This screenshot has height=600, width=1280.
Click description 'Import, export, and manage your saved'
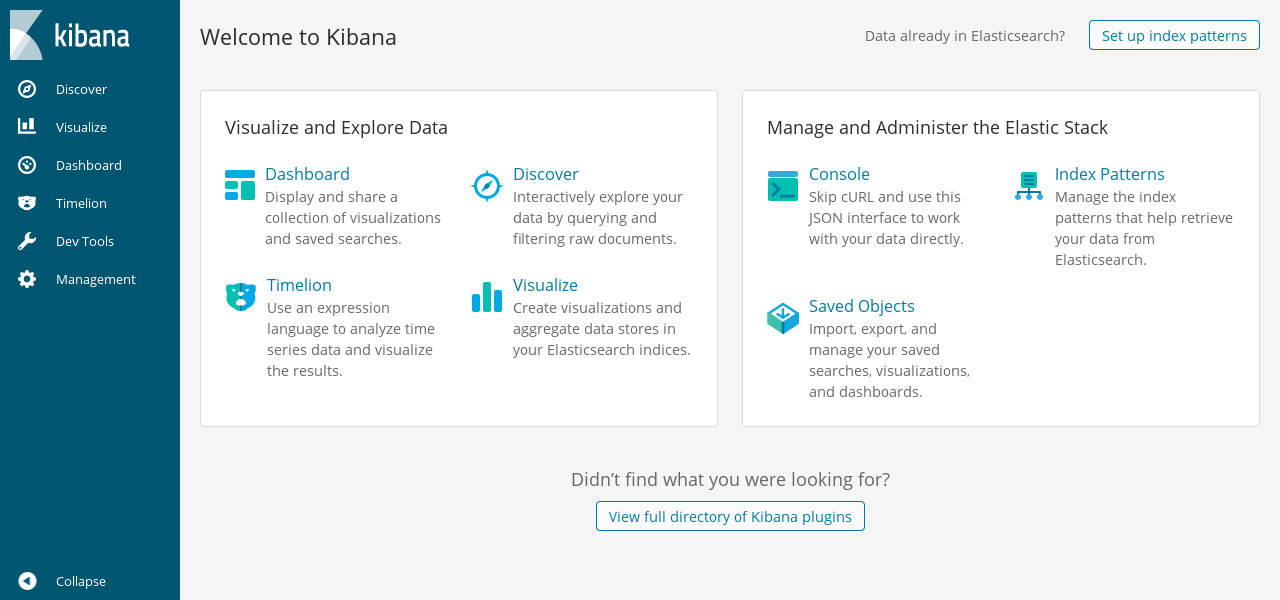pyautogui.click(x=889, y=360)
